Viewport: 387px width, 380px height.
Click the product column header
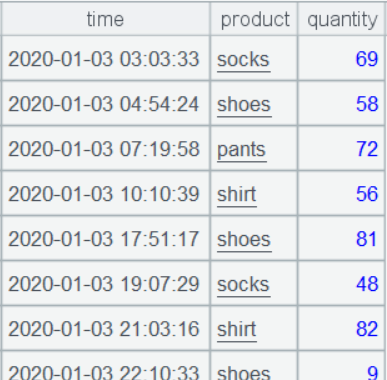[x=254, y=19]
